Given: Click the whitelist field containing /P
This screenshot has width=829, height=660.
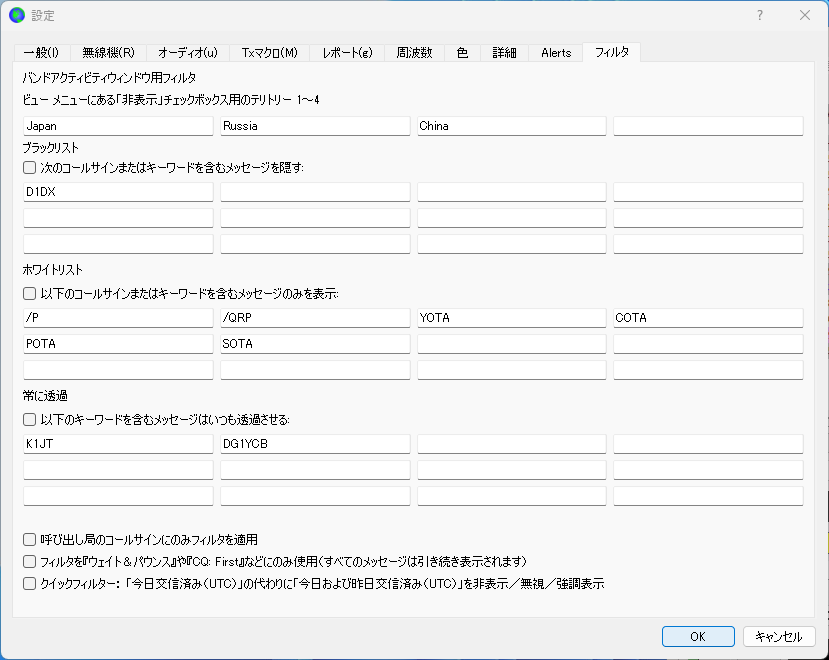Looking at the screenshot, I should [x=118, y=318].
